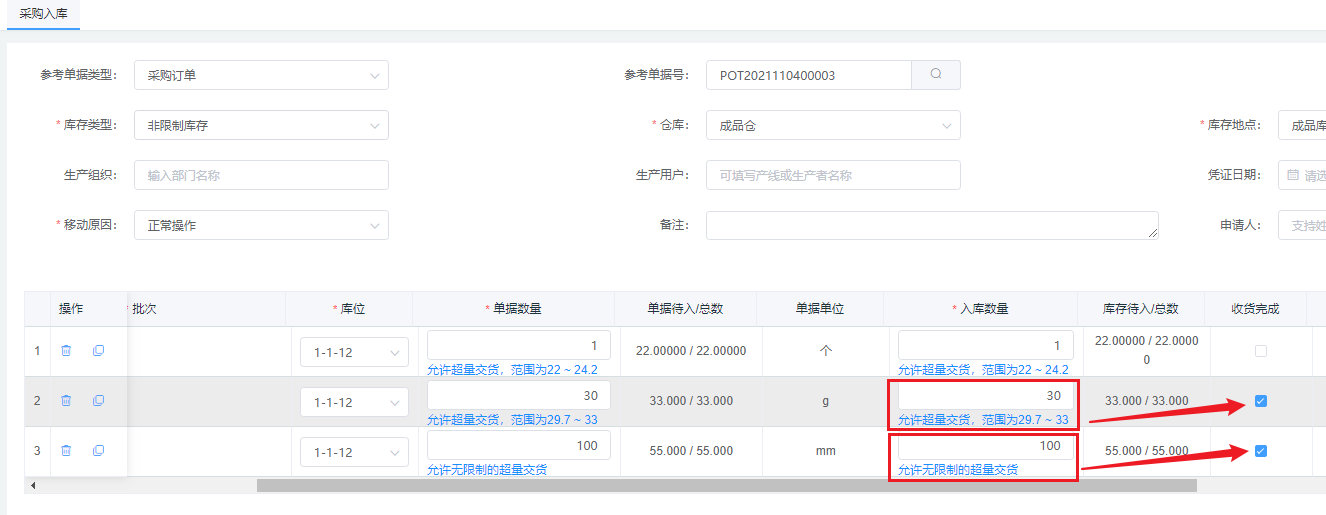Click the search icon beside reference document number
The width and height of the screenshot is (1326, 515).
935,75
